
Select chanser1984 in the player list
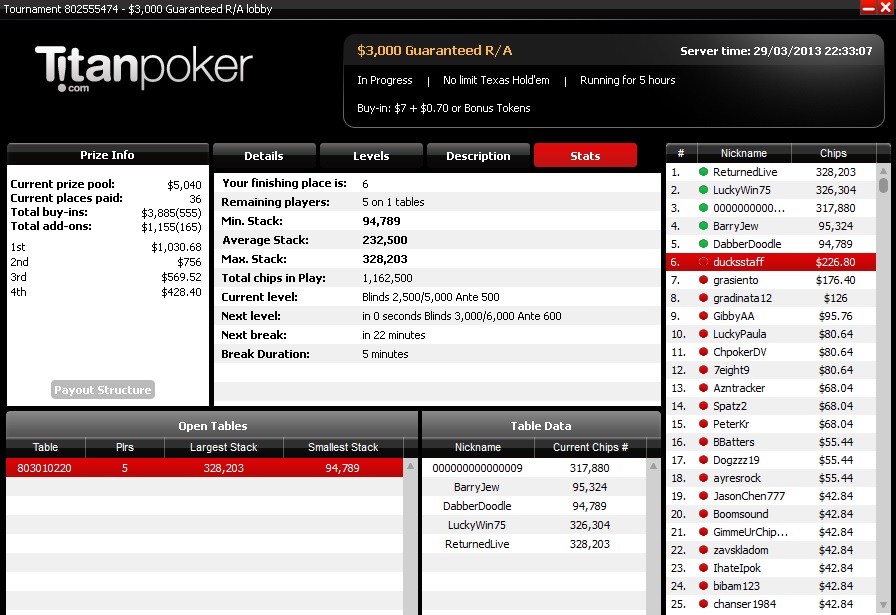click(771, 604)
